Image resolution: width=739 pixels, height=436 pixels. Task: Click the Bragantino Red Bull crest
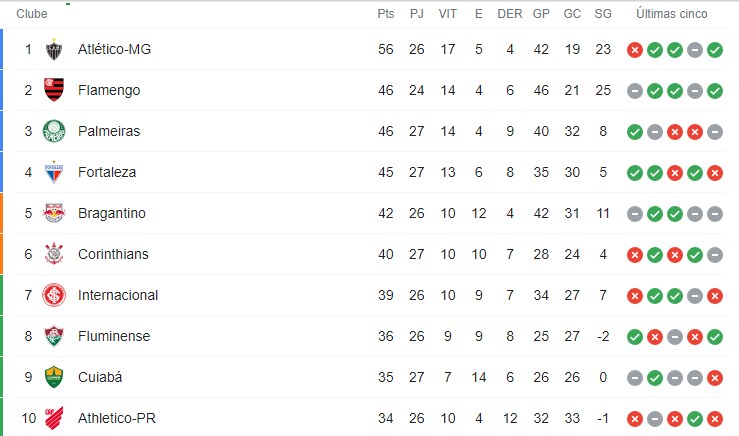click(54, 213)
